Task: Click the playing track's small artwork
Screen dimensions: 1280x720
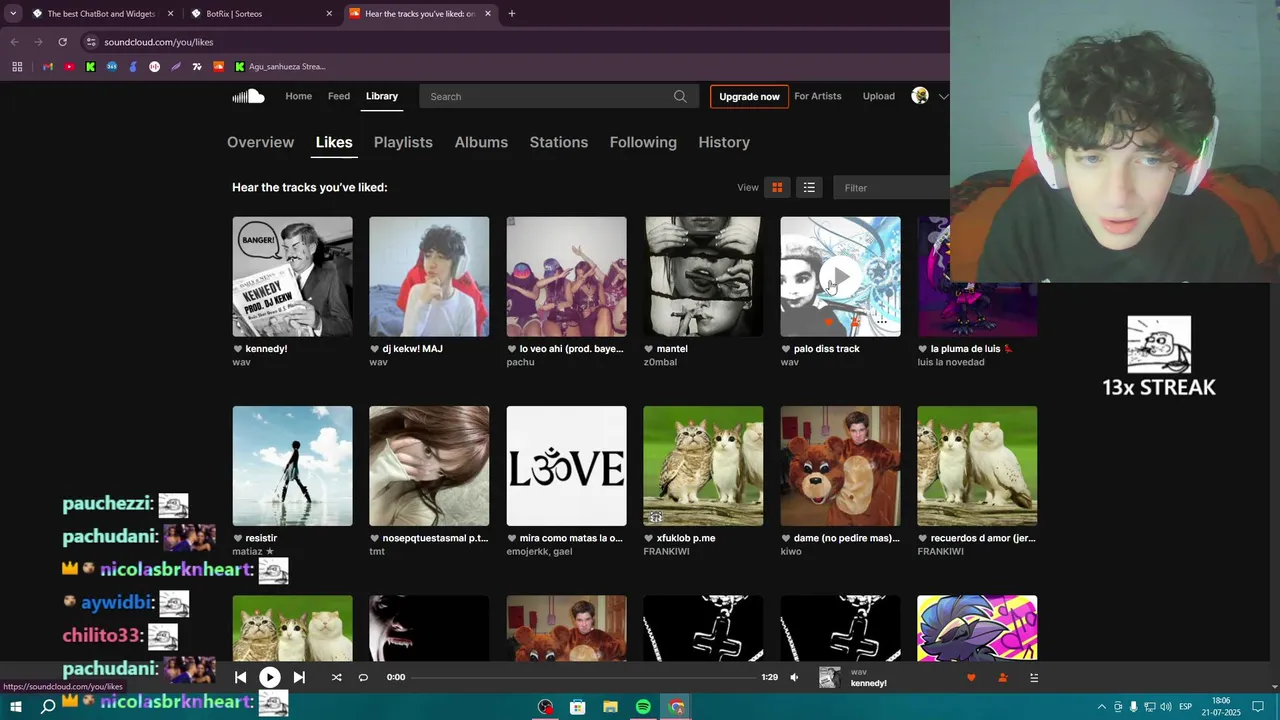Action: 829,678
